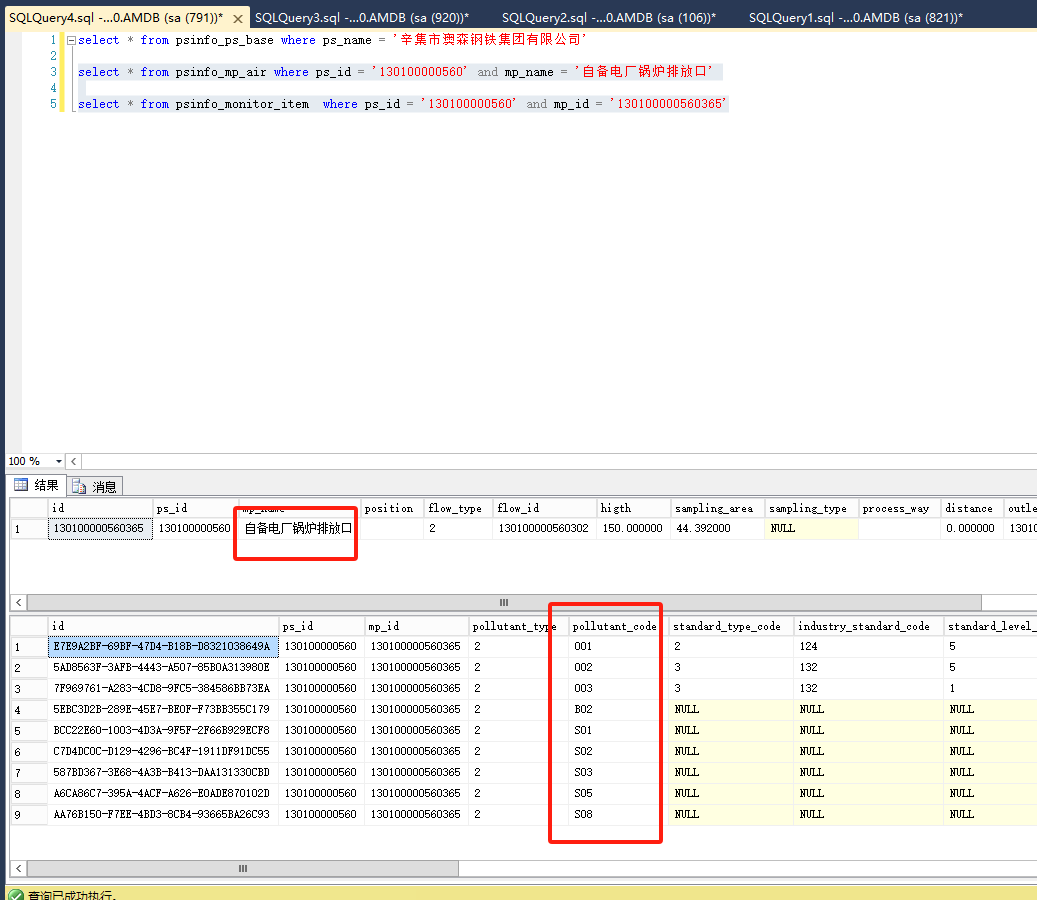Click row header 9 in second grid

click(x=29, y=814)
